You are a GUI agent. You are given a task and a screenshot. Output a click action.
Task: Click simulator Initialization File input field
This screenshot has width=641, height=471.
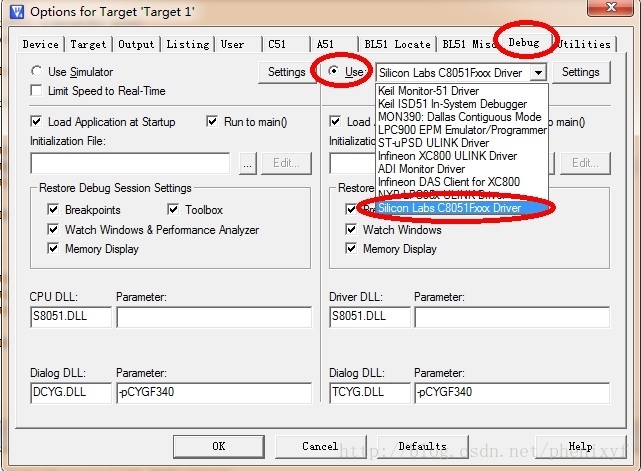[130, 164]
